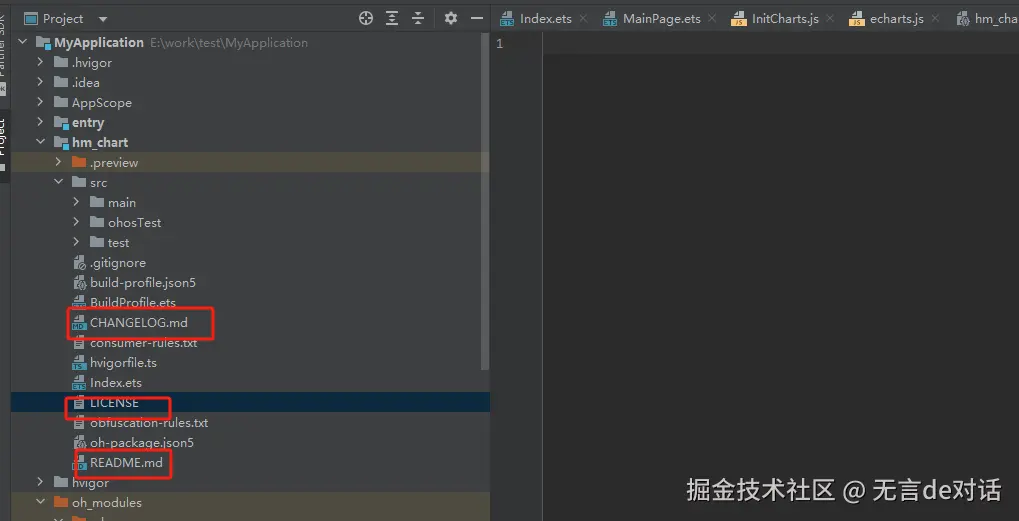Click the entry module folder icon
This screenshot has height=521, width=1019.
pos(61,123)
